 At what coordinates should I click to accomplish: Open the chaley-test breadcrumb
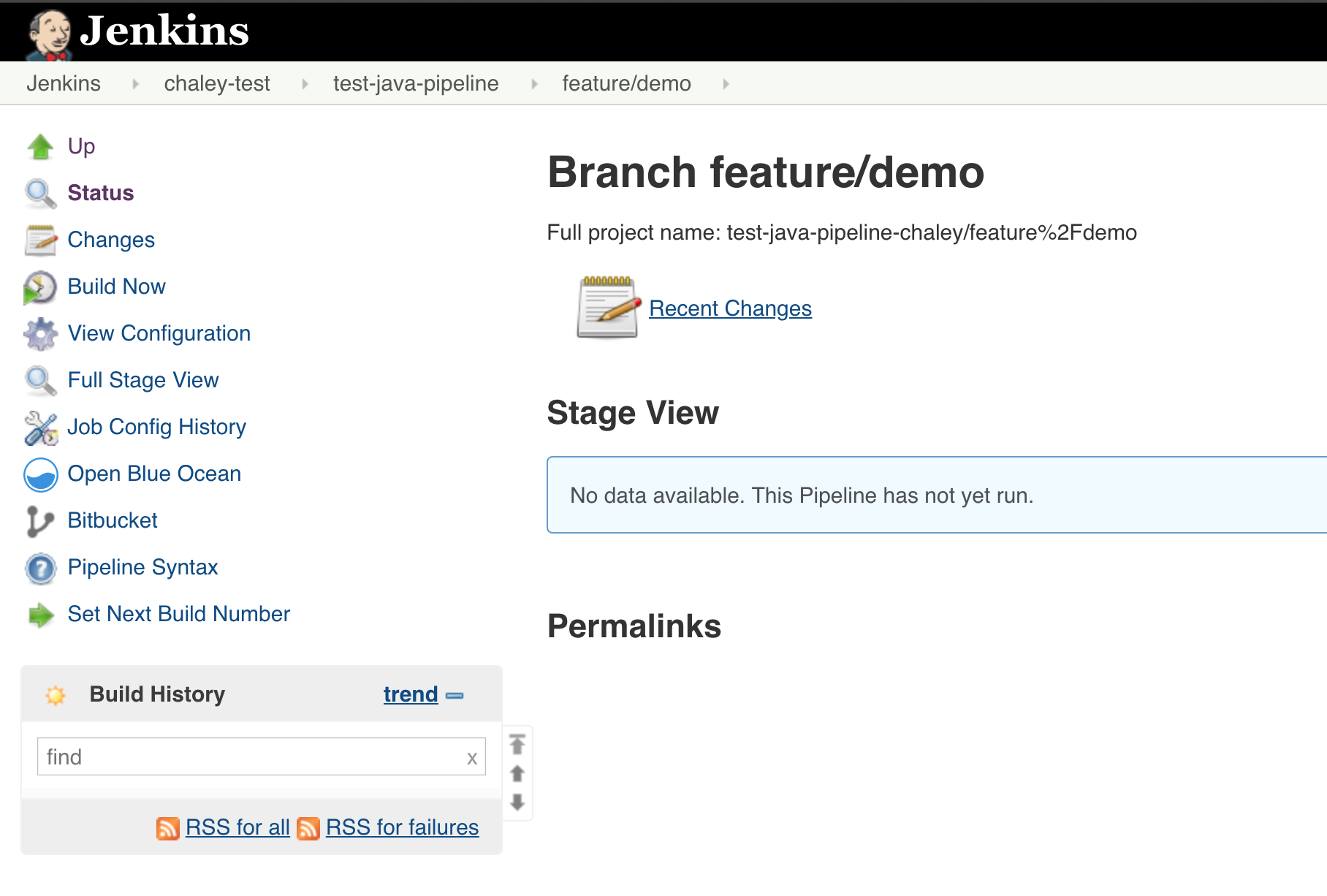(x=217, y=83)
